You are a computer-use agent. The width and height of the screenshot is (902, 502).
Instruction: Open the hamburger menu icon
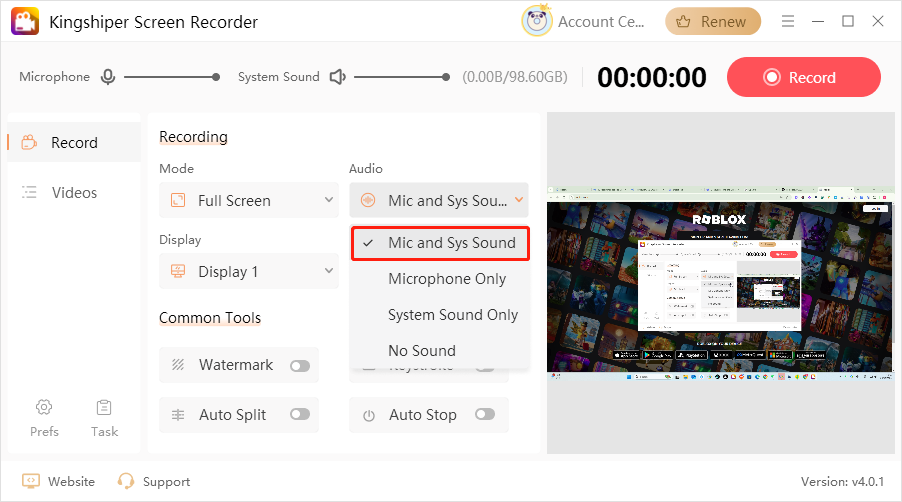coord(788,21)
